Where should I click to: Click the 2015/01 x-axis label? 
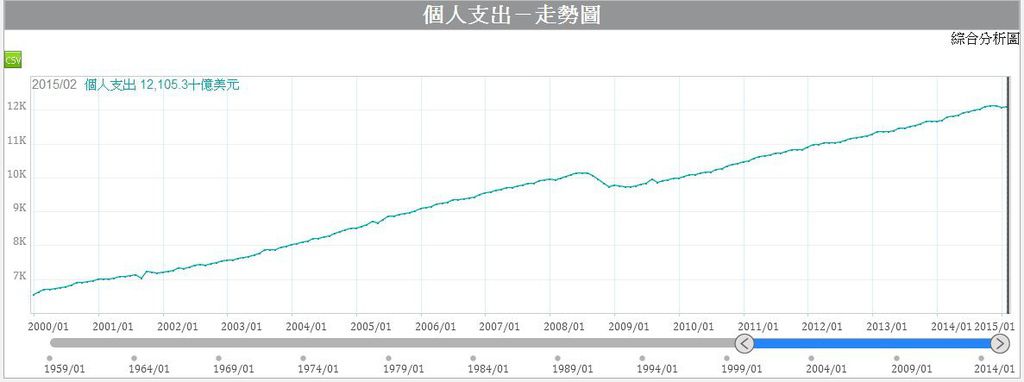[x=995, y=326]
